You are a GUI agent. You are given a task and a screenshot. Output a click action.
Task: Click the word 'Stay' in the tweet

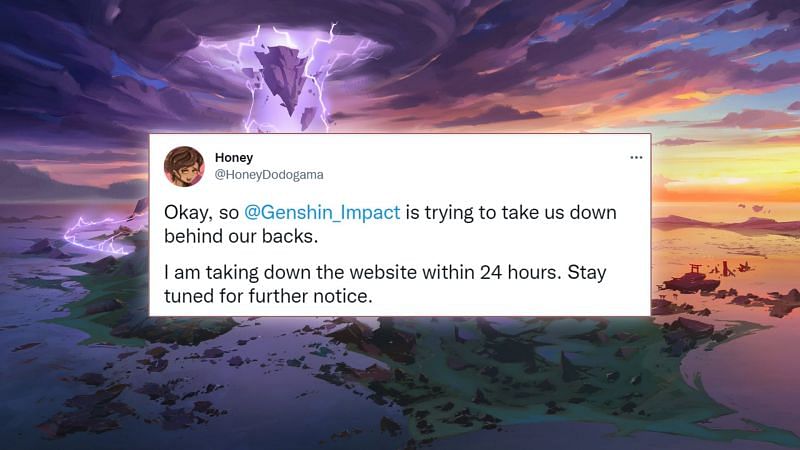(587, 273)
